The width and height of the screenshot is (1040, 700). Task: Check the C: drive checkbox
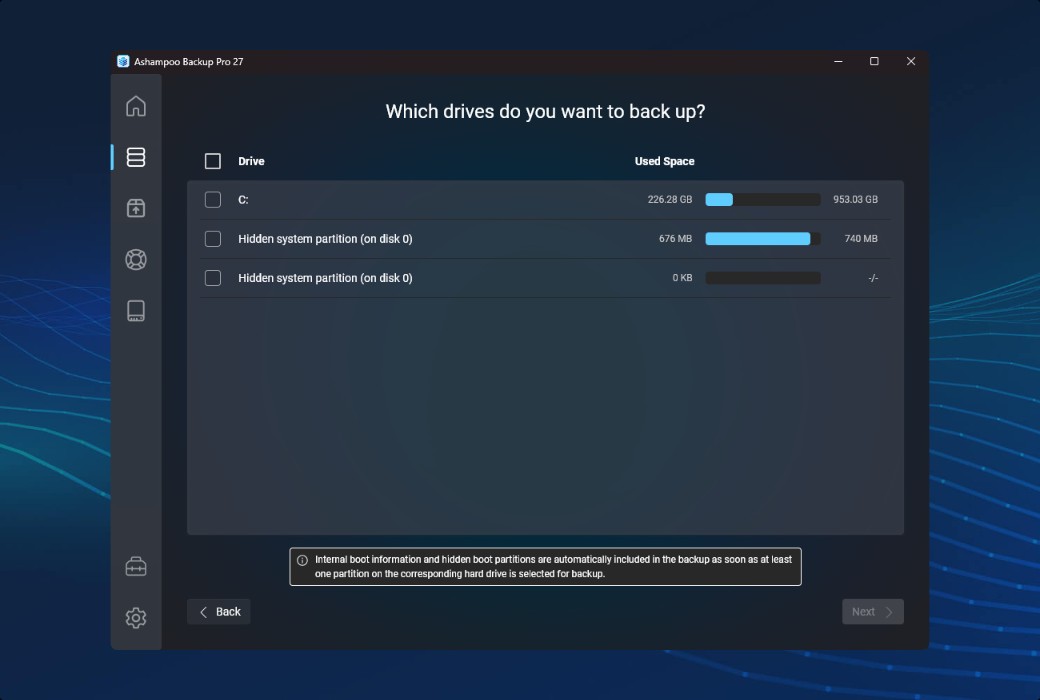(213, 199)
